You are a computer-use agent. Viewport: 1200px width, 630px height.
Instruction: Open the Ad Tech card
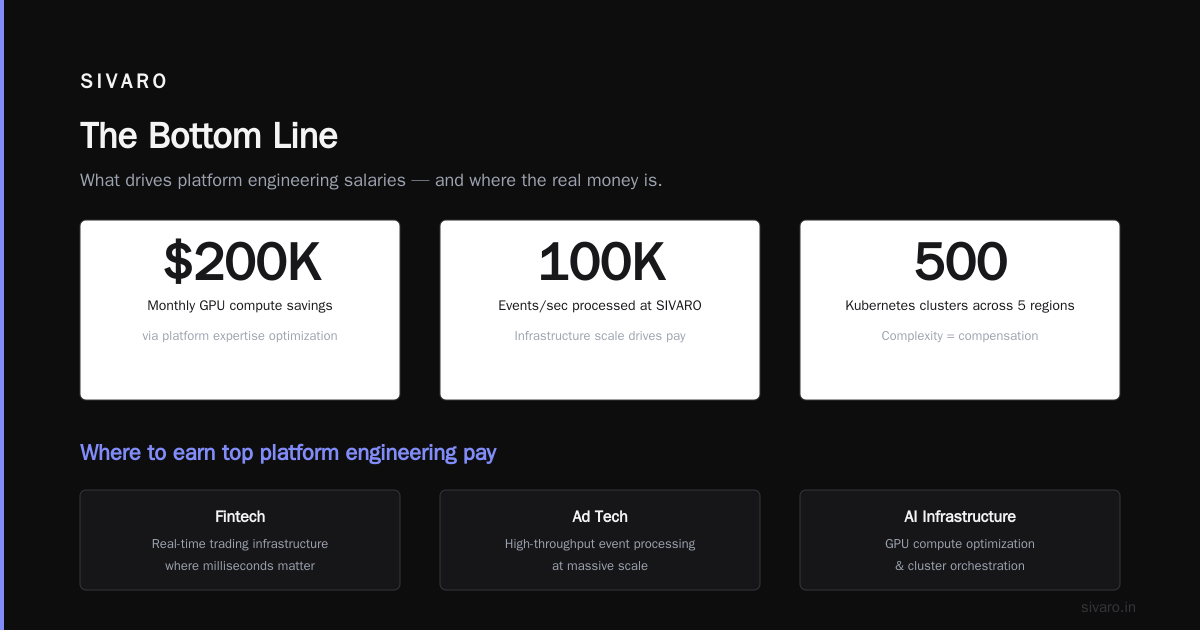click(600, 540)
